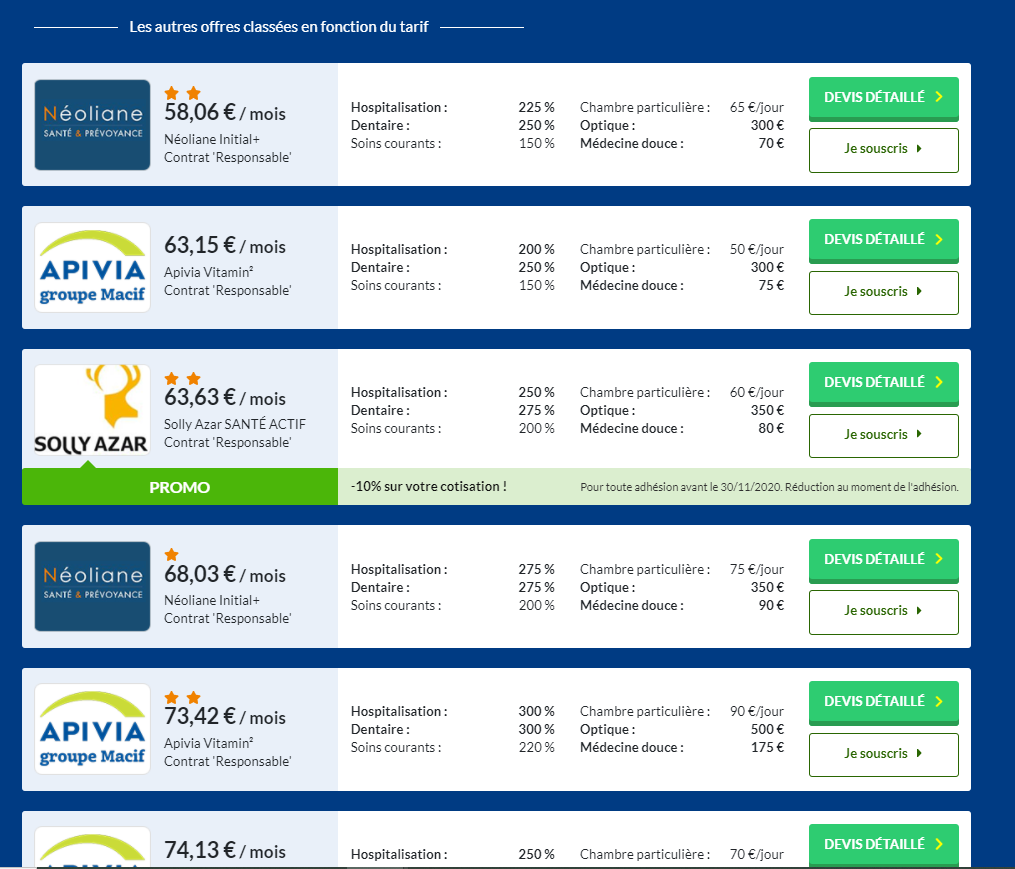Click the Apivia logo on the 63,15 € offer
Viewport: 1015px width, 869px height.
(x=92, y=267)
